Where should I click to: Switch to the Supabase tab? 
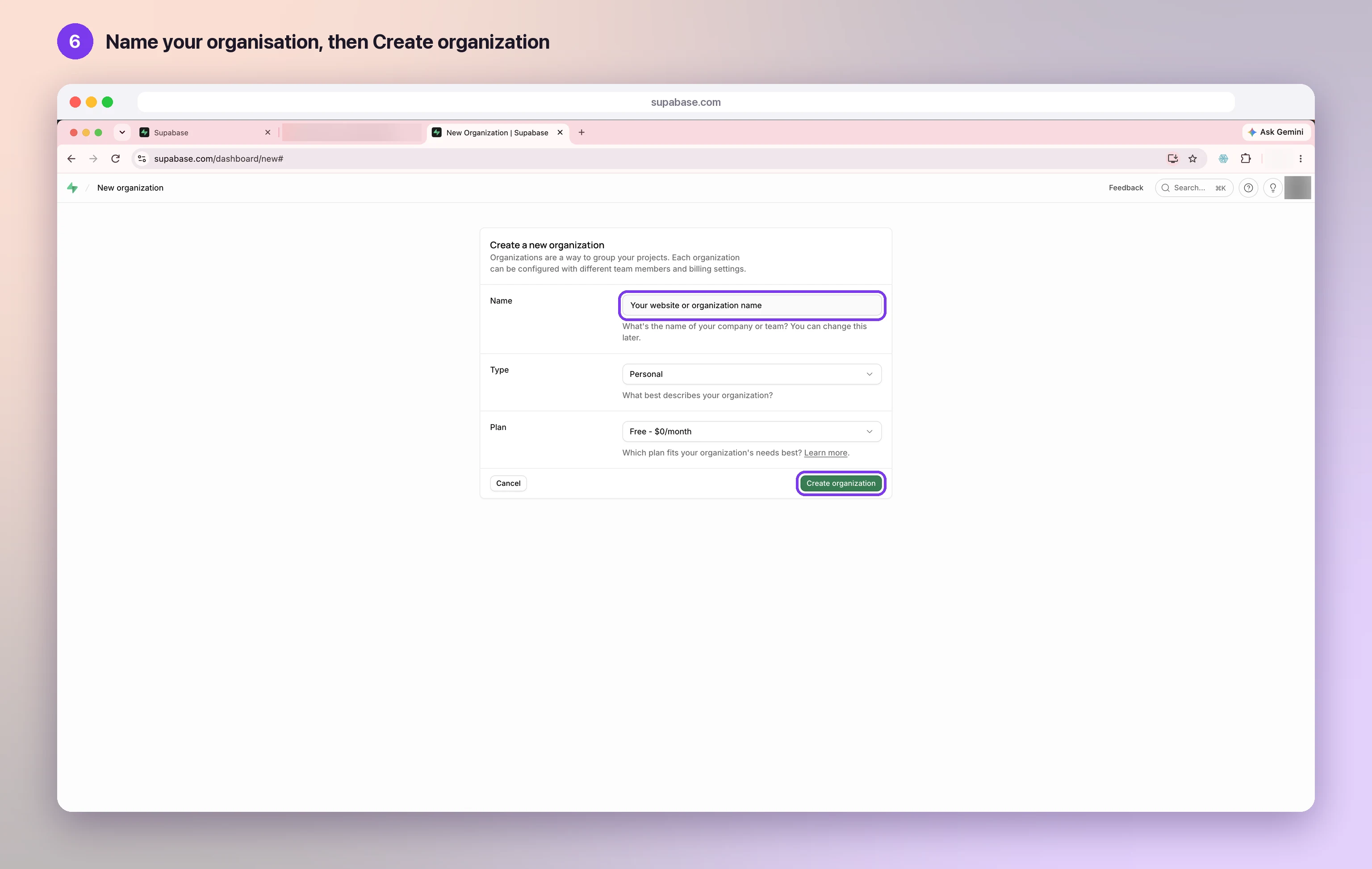coord(205,132)
